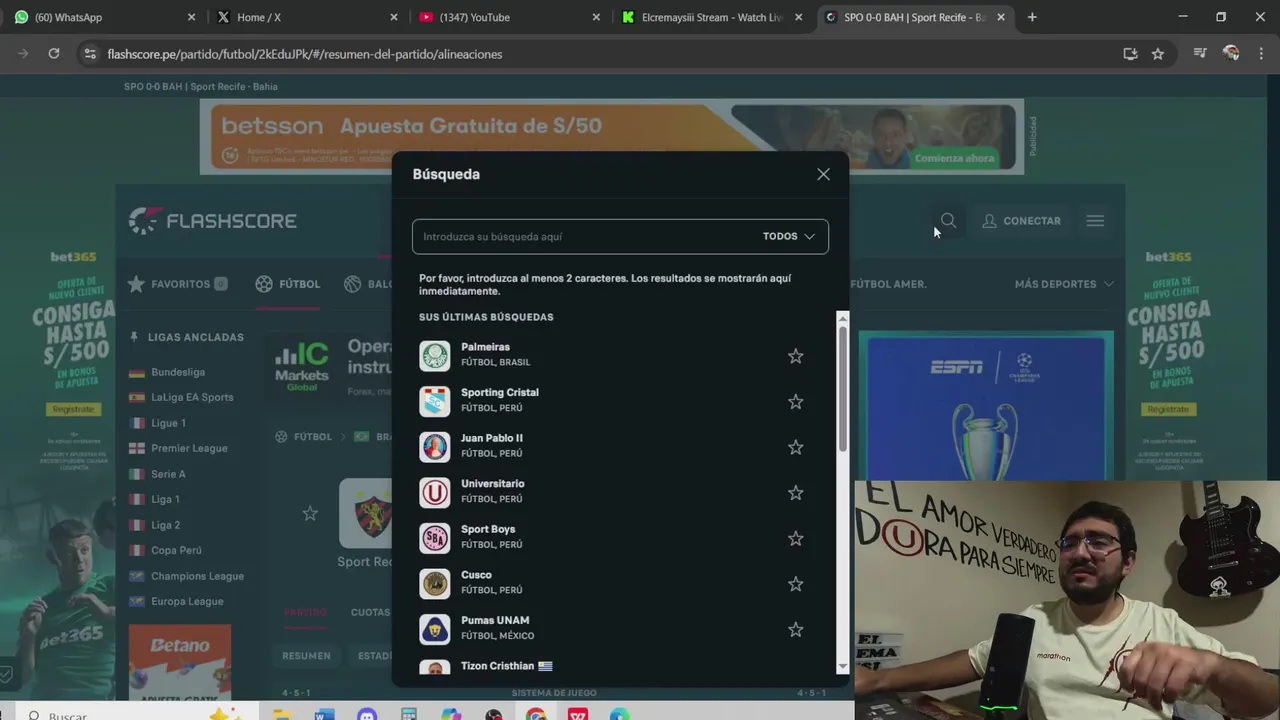Open the media control icon in Chrome toolbar

1200,54
